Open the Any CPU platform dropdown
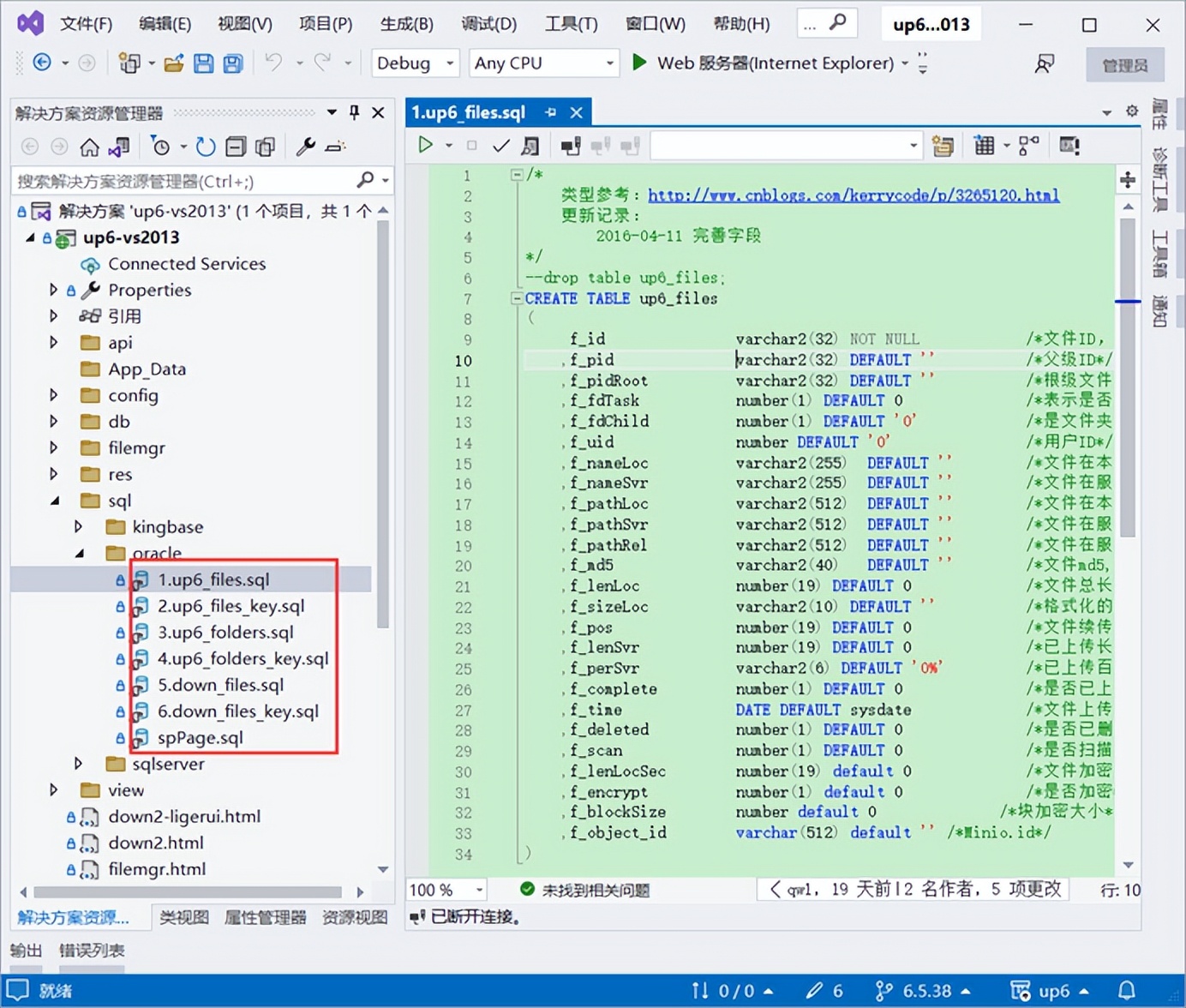The image size is (1186, 1008). pos(543,63)
